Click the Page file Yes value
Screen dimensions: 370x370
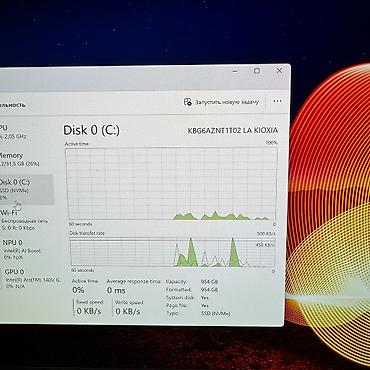[x=205, y=306]
